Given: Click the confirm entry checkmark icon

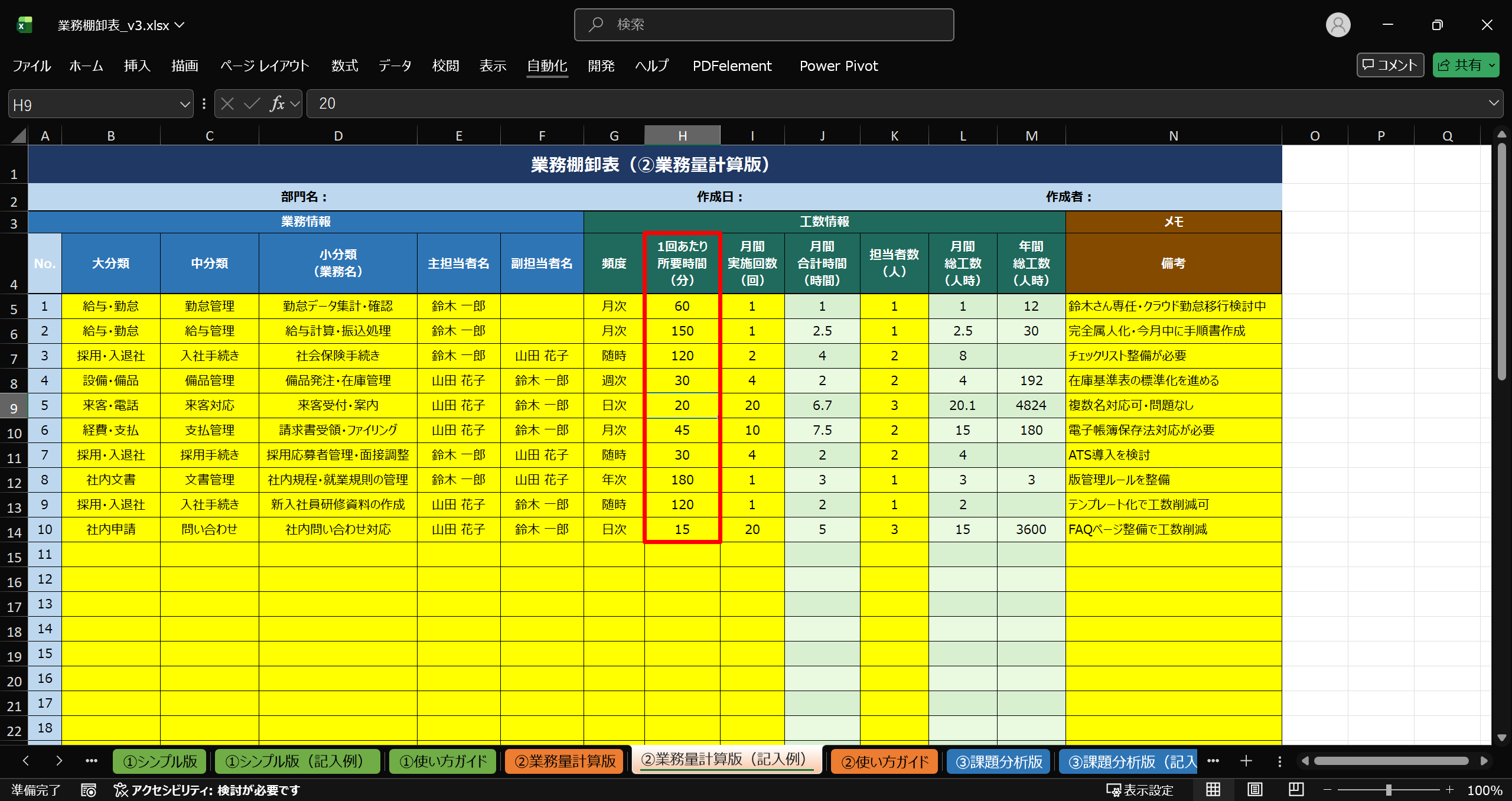Looking at the screenshot, I should coord(252,104).
